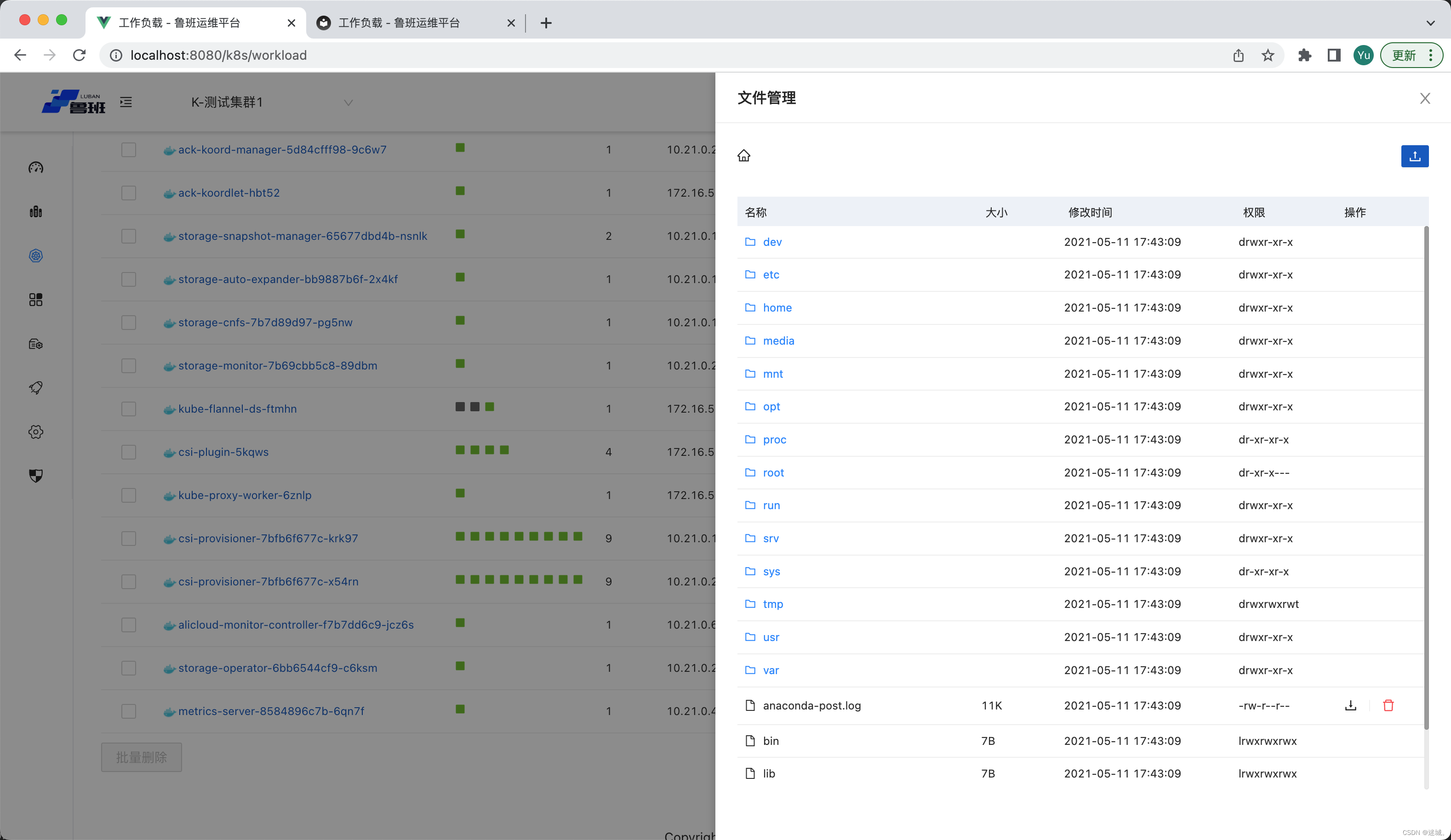Open the Chrome tab list chevron
The image size is (1451, 840).
pos(1430,23)
